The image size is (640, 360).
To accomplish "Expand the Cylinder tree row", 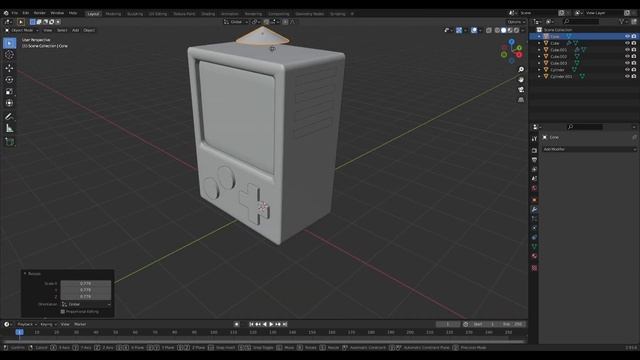I will pyautogui.click(x=539, y=70).
